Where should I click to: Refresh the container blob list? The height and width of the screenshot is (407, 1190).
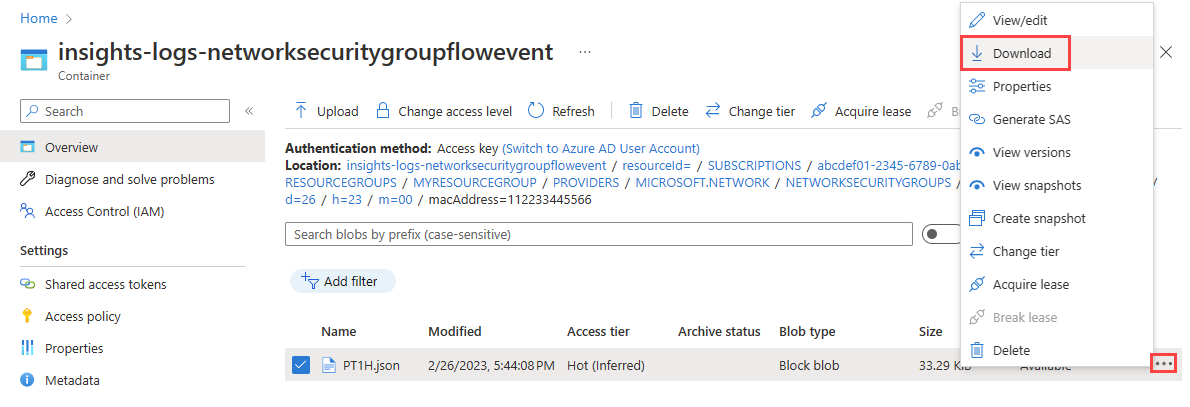click(x=536, y=111)
